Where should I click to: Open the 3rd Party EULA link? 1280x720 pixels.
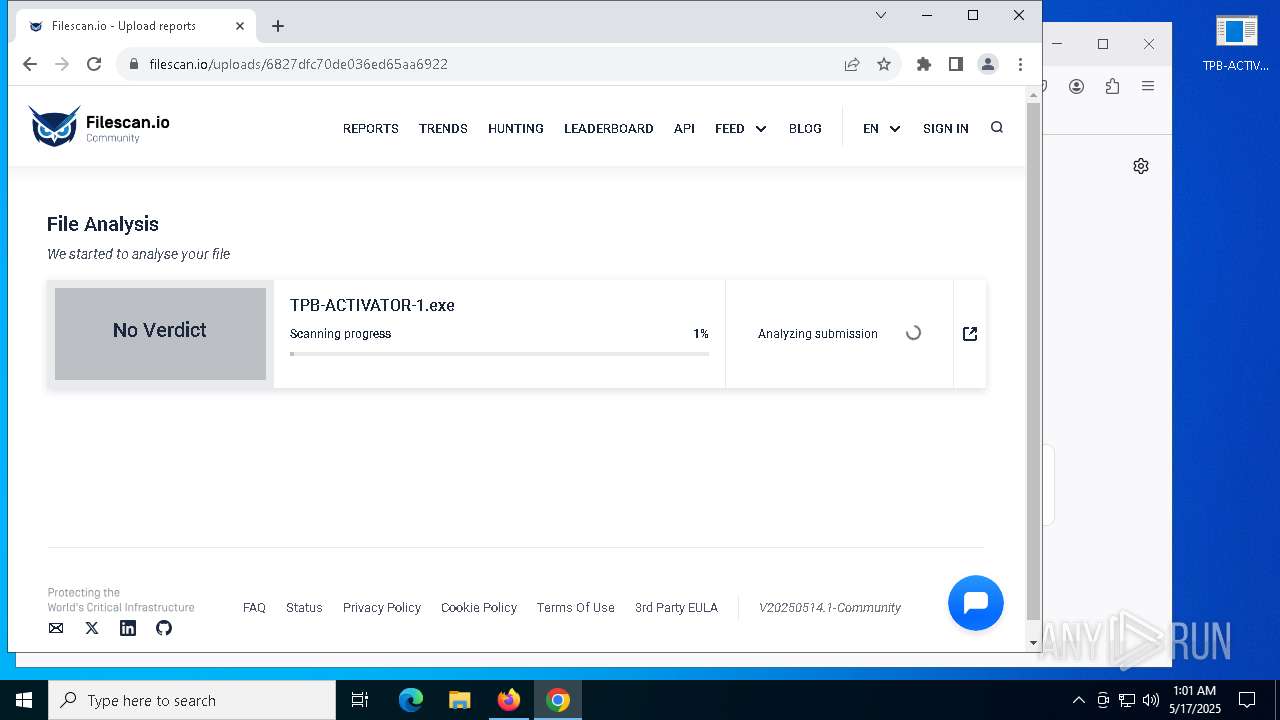click(676, 607)
